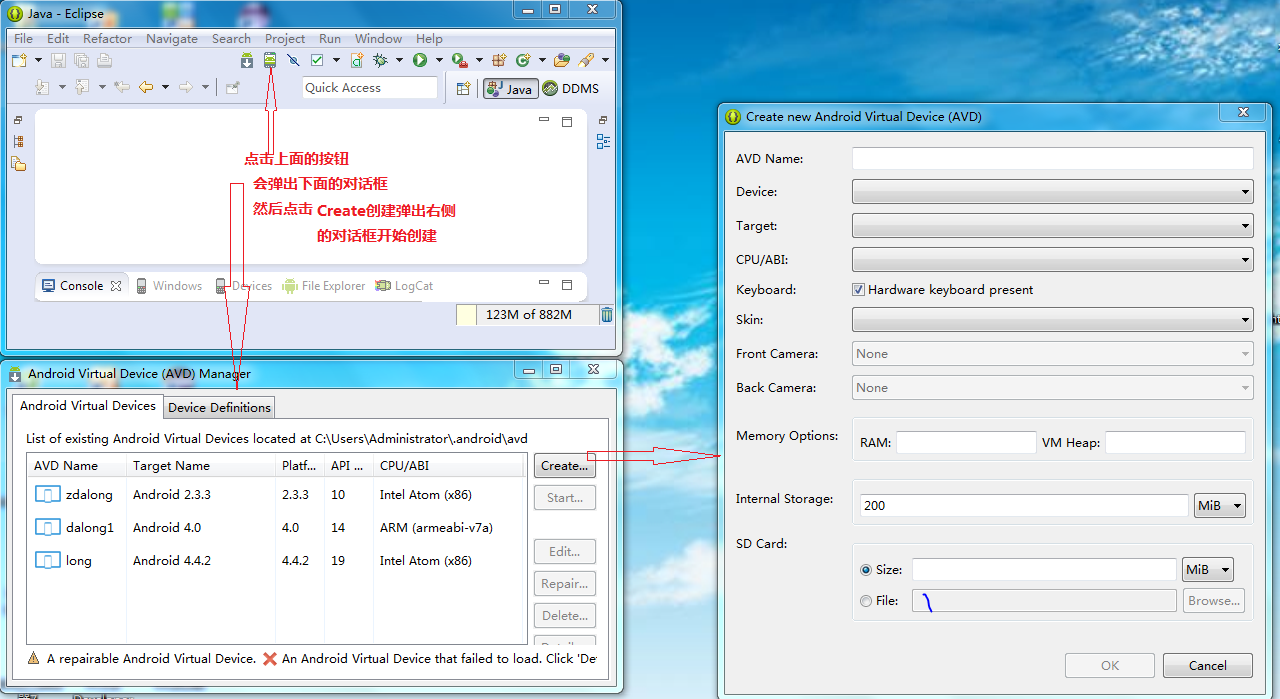The height and width of the screenshot is (699, 1280).
Task: Close the Console tab with its X
Action: pos(116,286)
